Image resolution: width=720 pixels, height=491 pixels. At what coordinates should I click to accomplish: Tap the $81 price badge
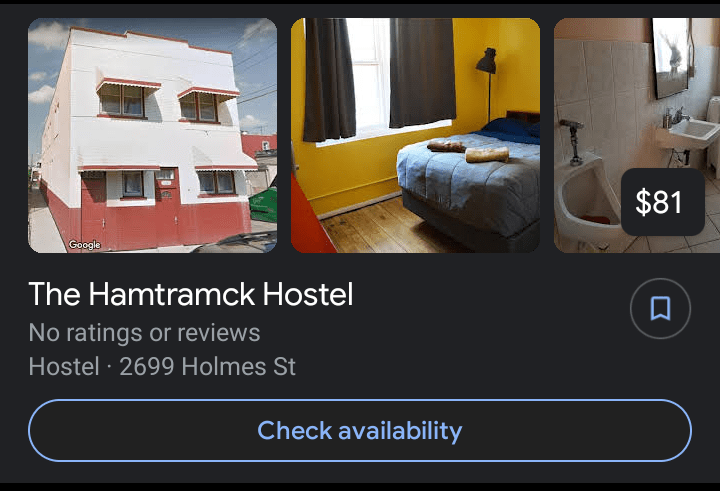(x=663, y=202)
